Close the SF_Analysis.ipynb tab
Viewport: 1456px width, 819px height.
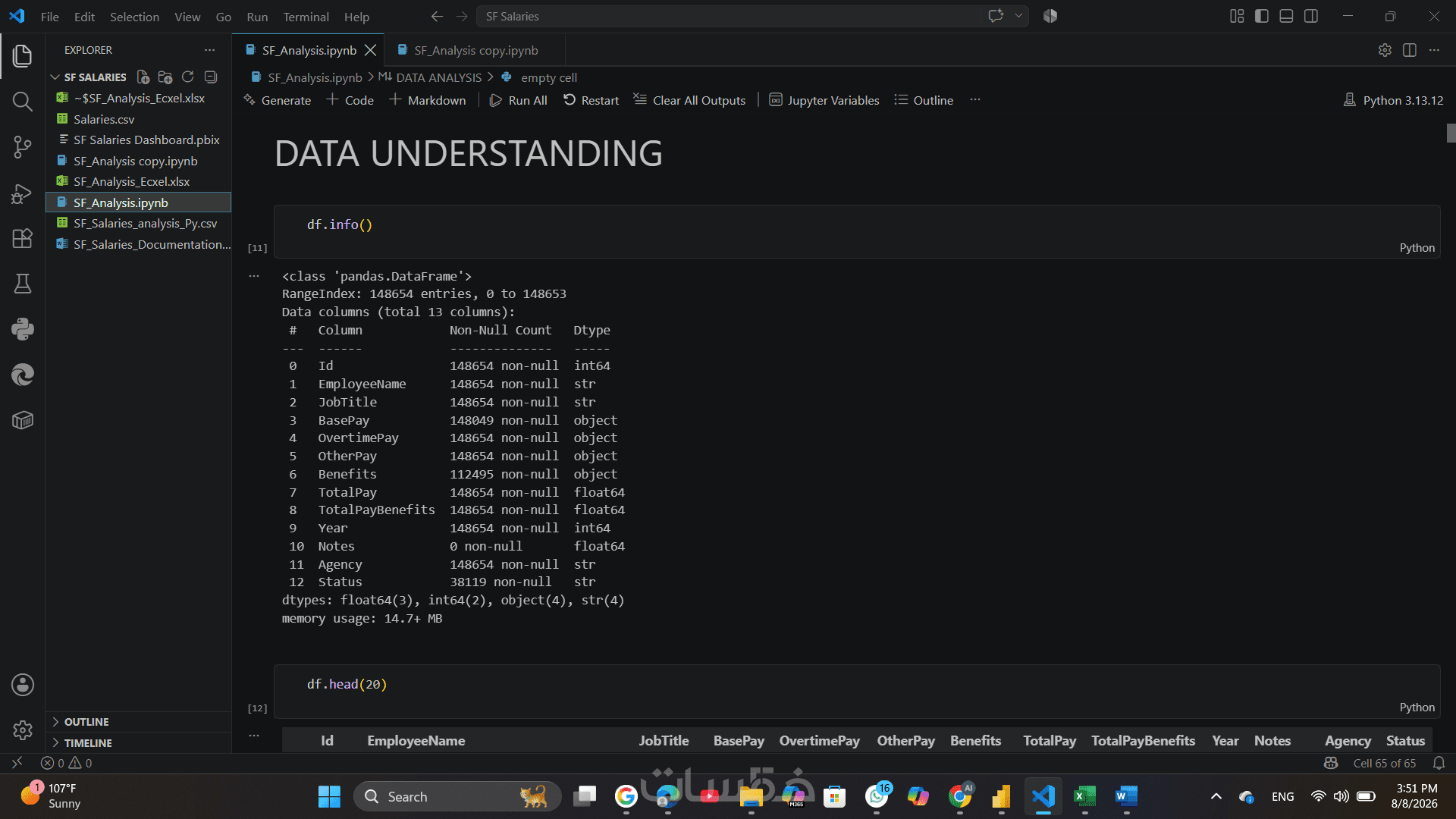tap(370, 50)
